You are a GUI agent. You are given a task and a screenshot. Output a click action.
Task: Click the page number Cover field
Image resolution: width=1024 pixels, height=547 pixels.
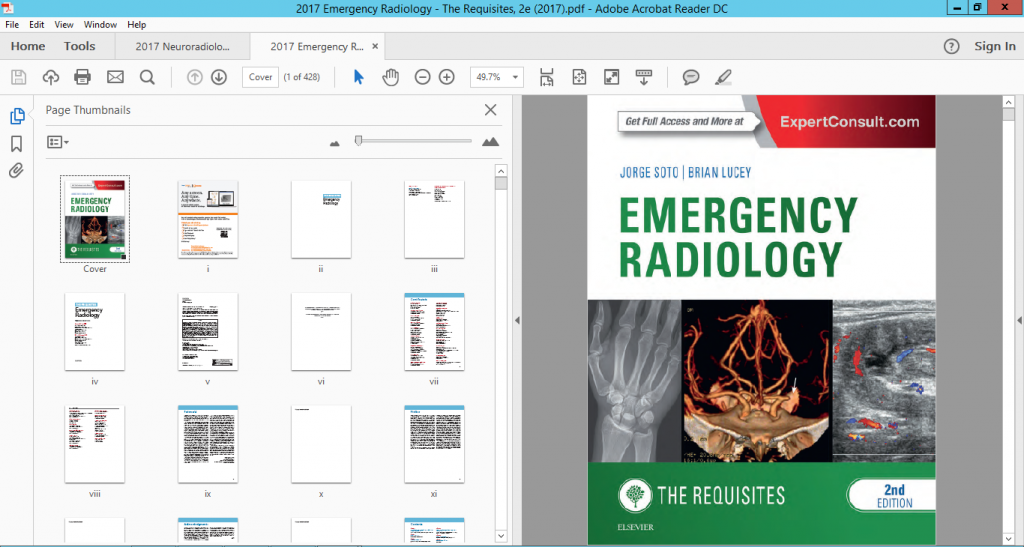[261, 77]
